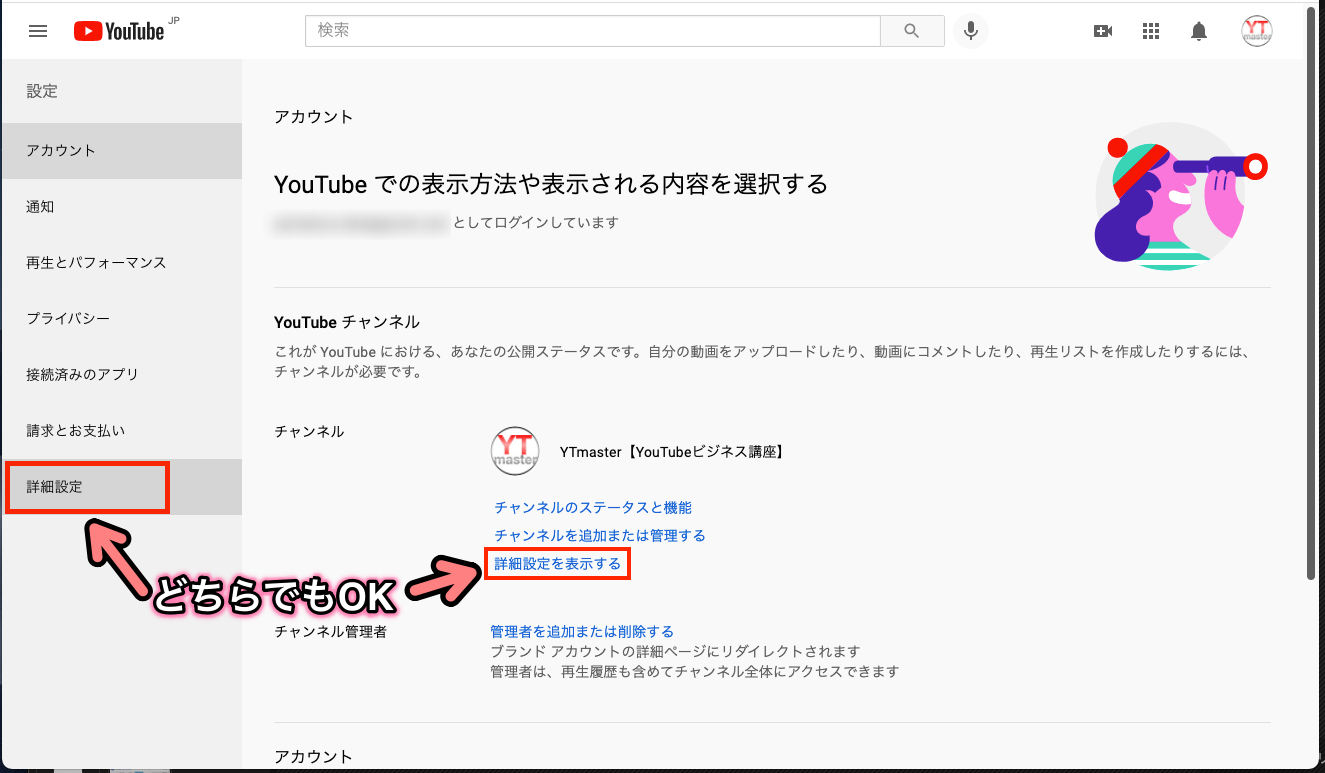Click the search magnifier button

pos(912,31)
